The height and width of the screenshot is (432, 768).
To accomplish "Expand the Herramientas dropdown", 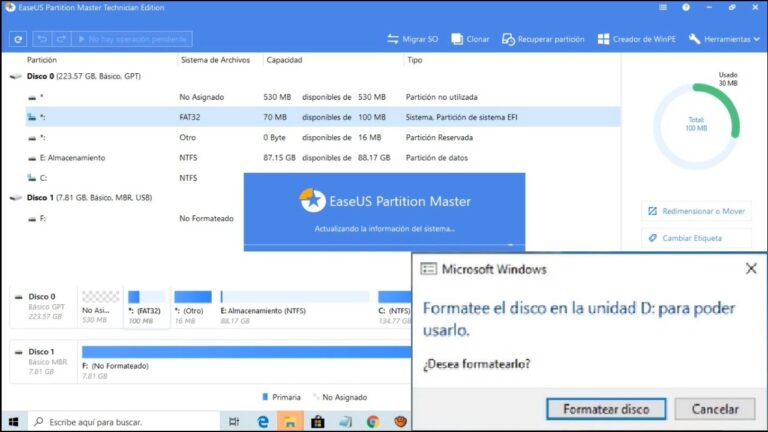I will (x=724, y=39).
